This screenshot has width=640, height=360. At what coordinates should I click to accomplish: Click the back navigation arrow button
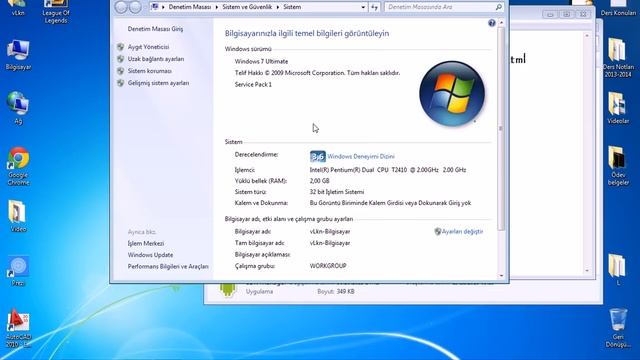121,7
